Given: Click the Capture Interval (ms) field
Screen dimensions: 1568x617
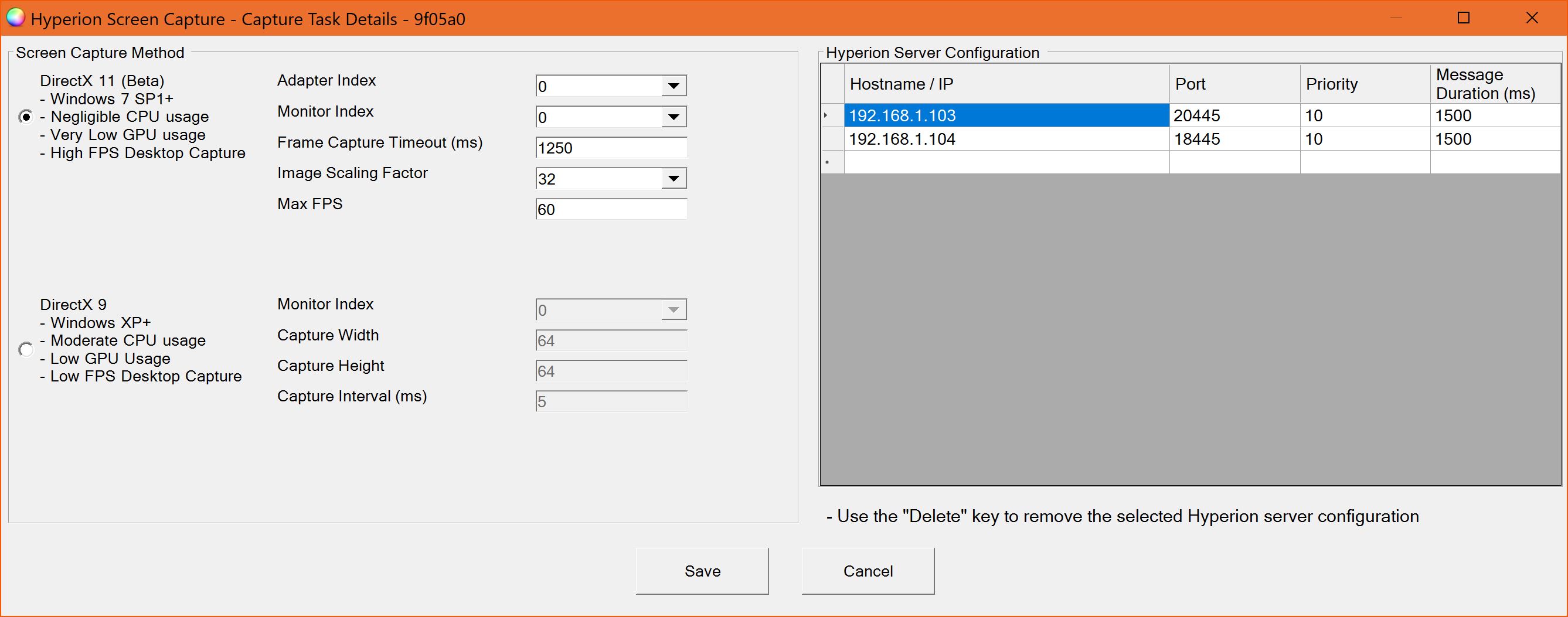Looking at the screenshot, I should tap(611, 401).
